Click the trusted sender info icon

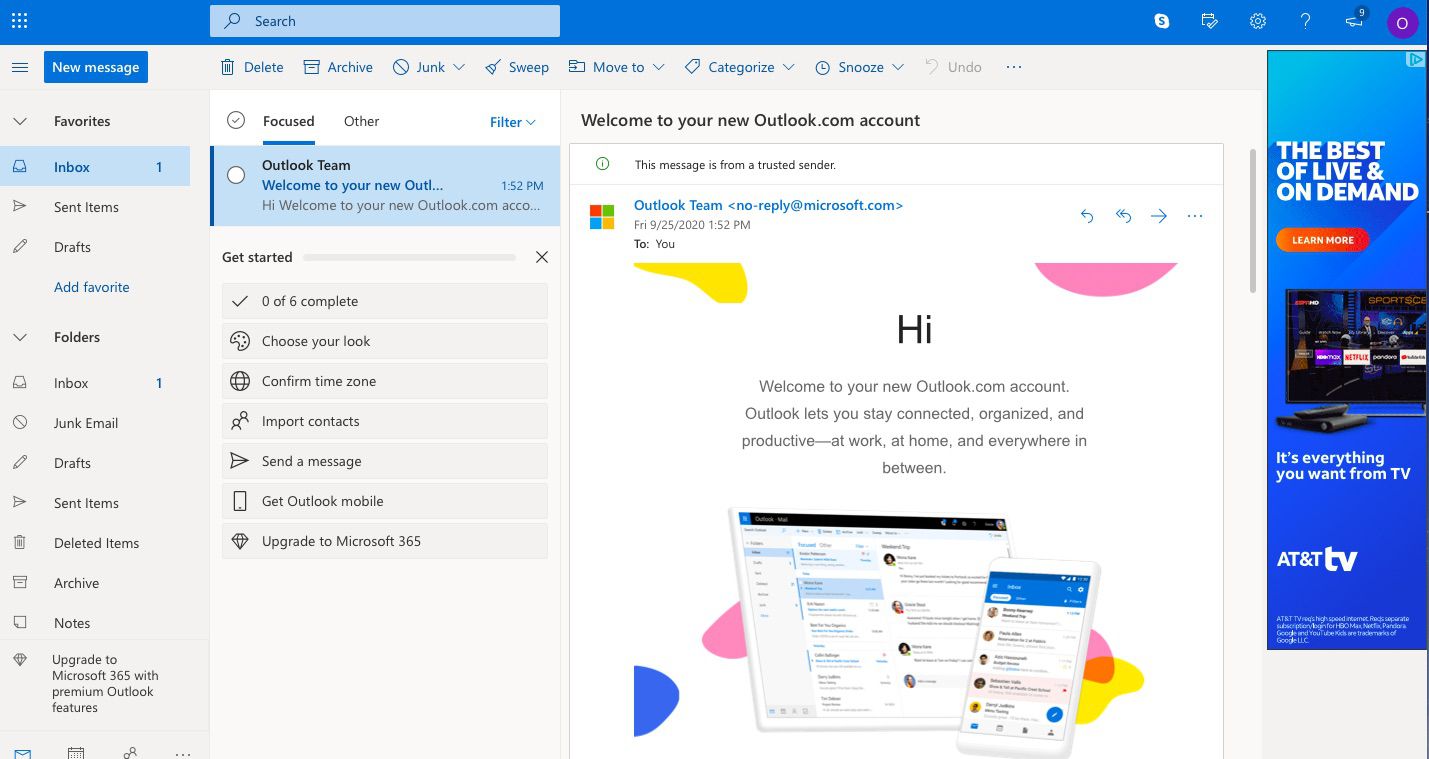coord(602,164)
